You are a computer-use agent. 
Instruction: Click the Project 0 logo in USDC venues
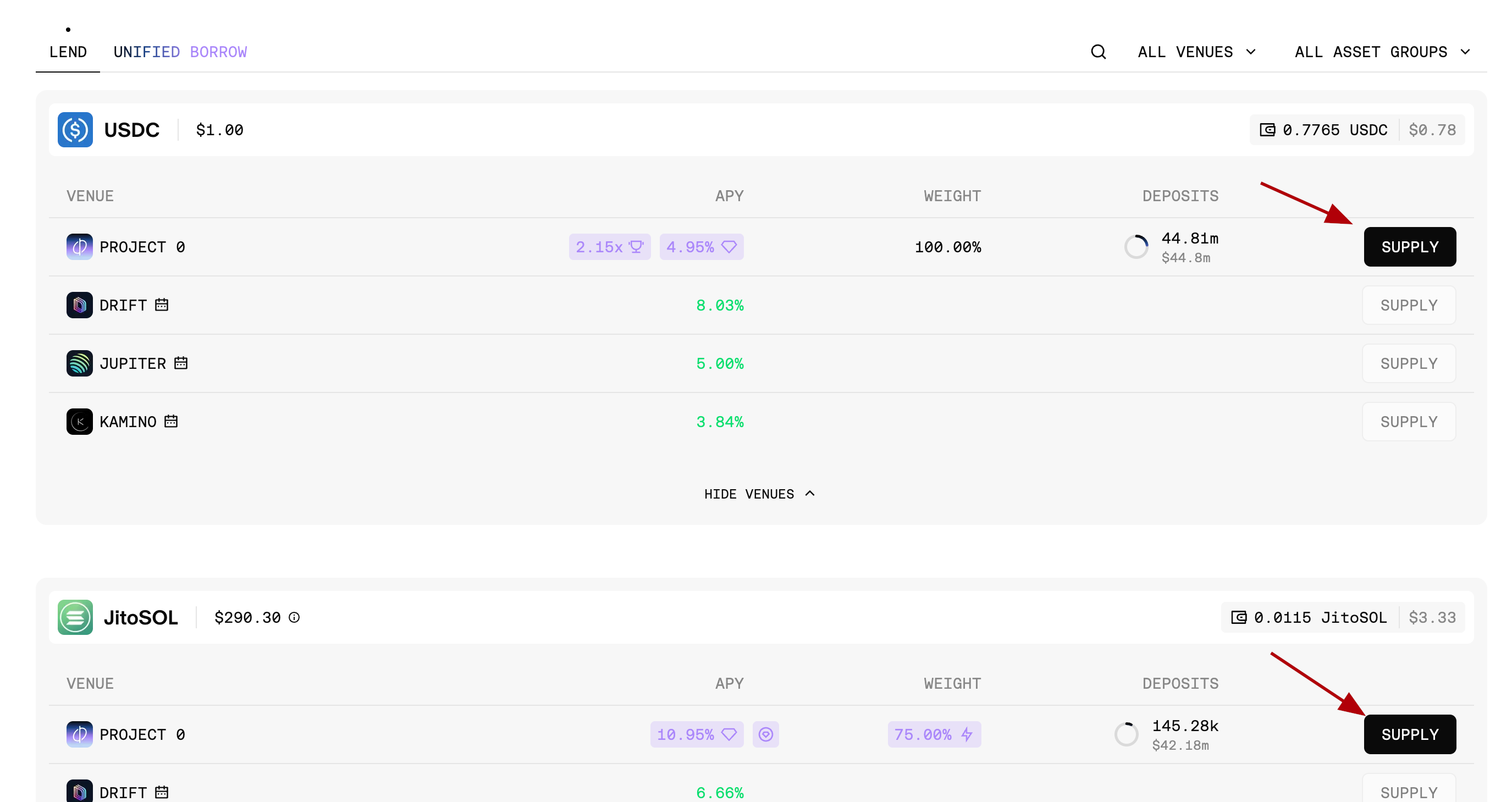click(79, 247)
